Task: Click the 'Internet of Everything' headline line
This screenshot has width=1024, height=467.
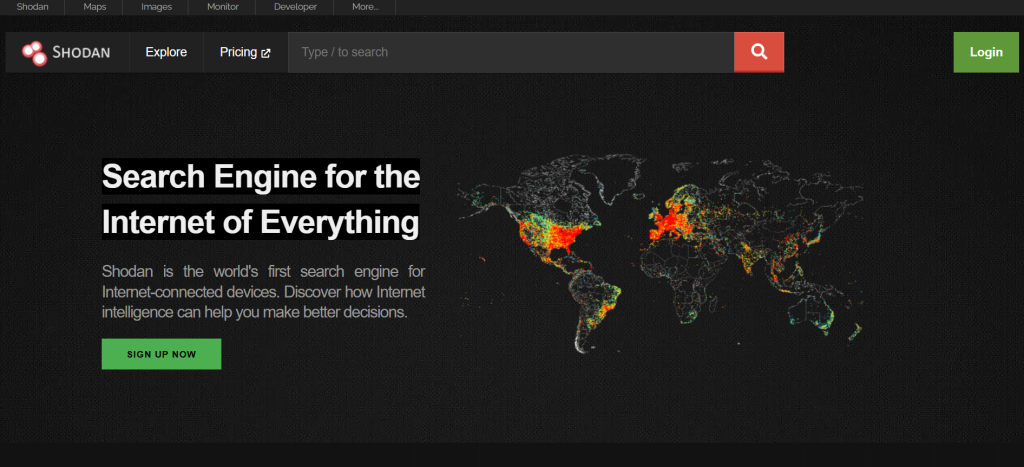Action: [261, 222]
